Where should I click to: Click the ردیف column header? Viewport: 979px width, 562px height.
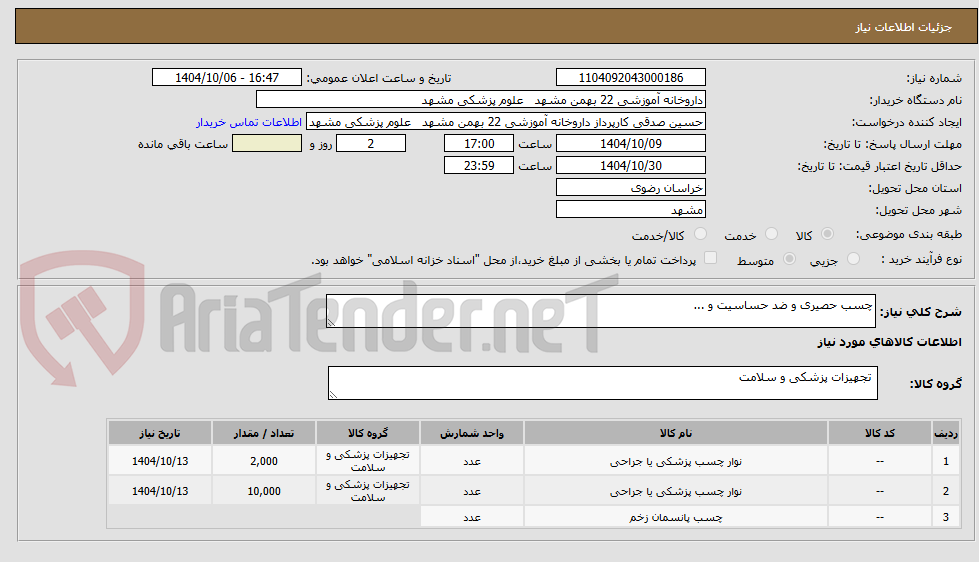[946, 433]
